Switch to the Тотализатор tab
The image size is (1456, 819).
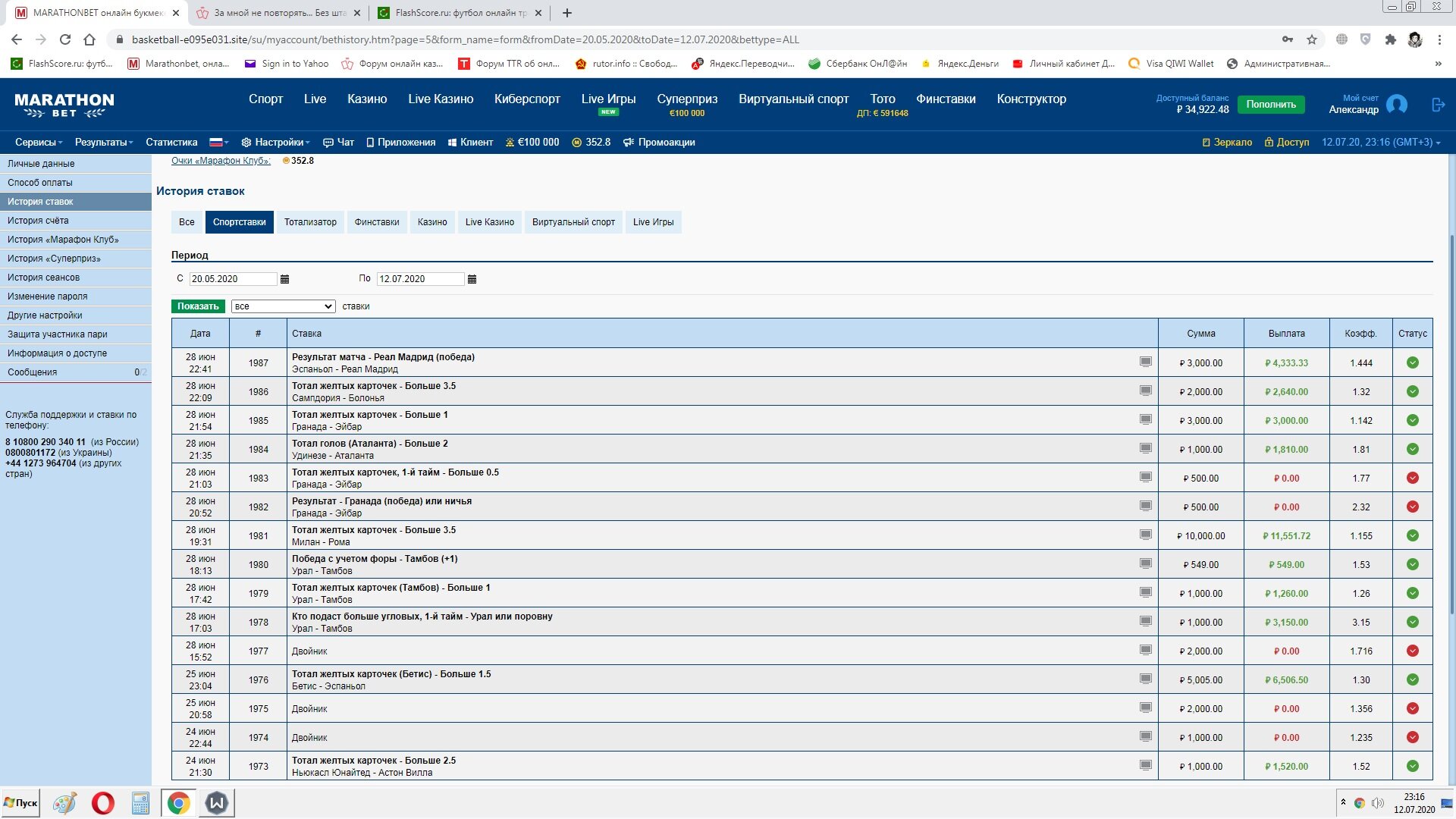[310, 222]
